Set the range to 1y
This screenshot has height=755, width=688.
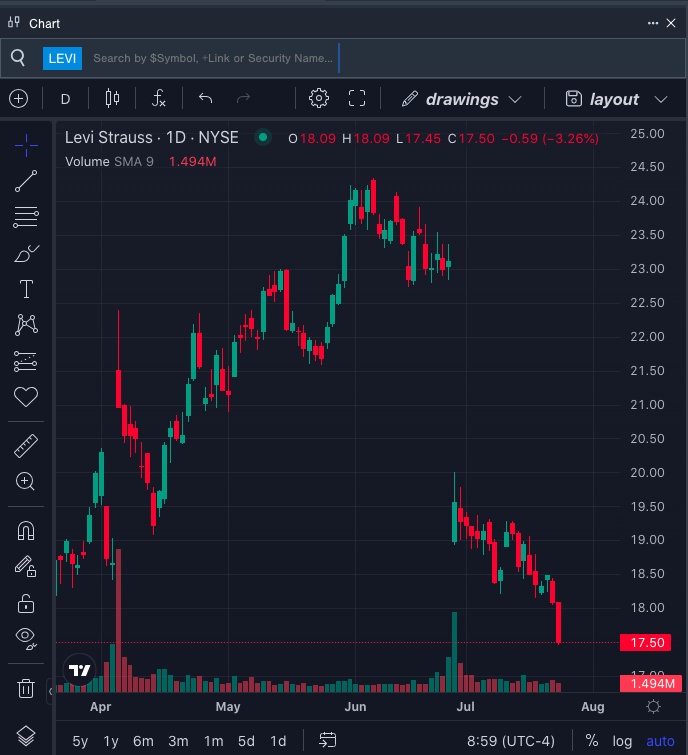111,741
